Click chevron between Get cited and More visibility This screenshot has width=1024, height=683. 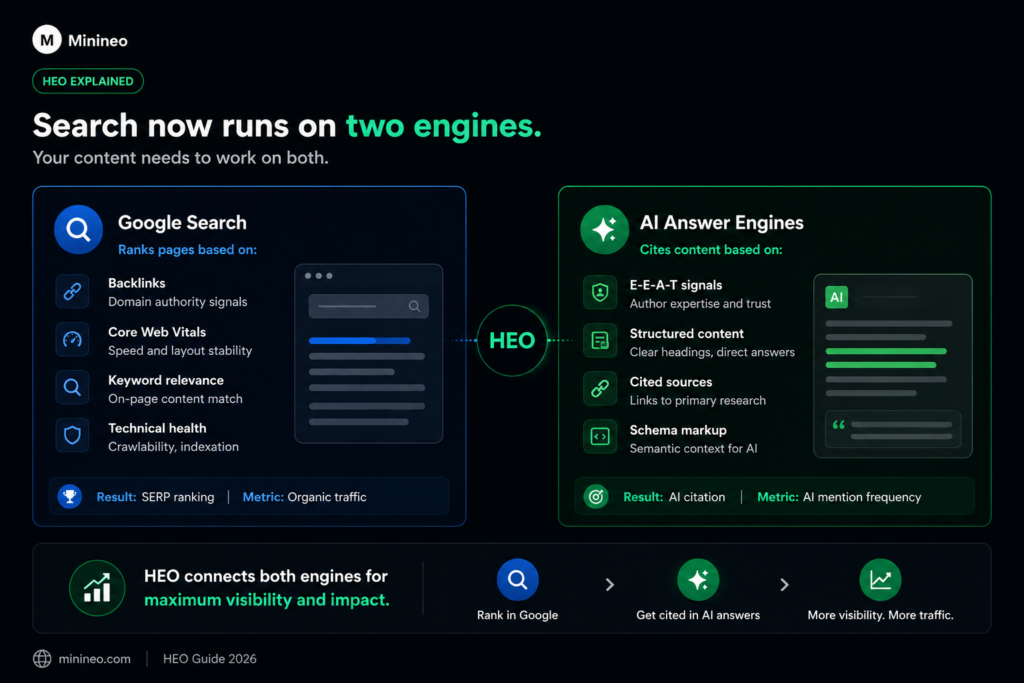(784, 584)
